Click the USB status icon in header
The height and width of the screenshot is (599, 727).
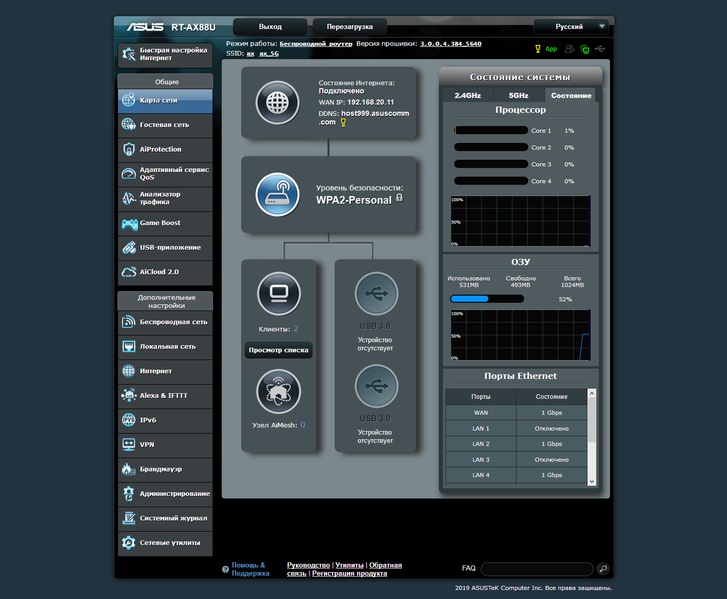coord(600,49)
